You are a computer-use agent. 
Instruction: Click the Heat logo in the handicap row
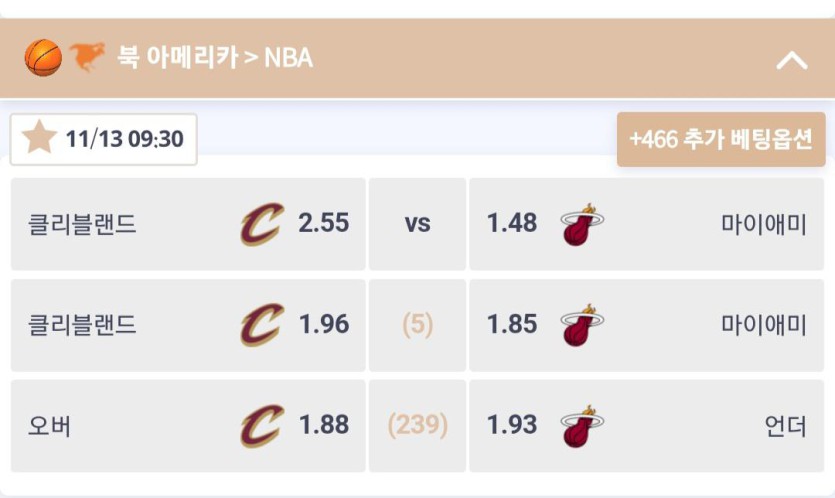(582, 325)
